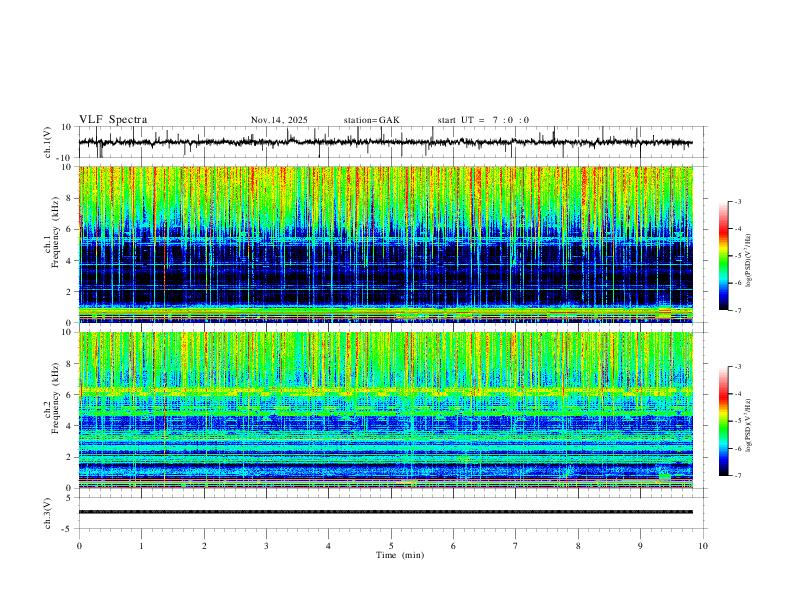792x612 pixels.
Task: Click the ch.1 Frequency (kHz) axis label
Action: click(52, 232)
